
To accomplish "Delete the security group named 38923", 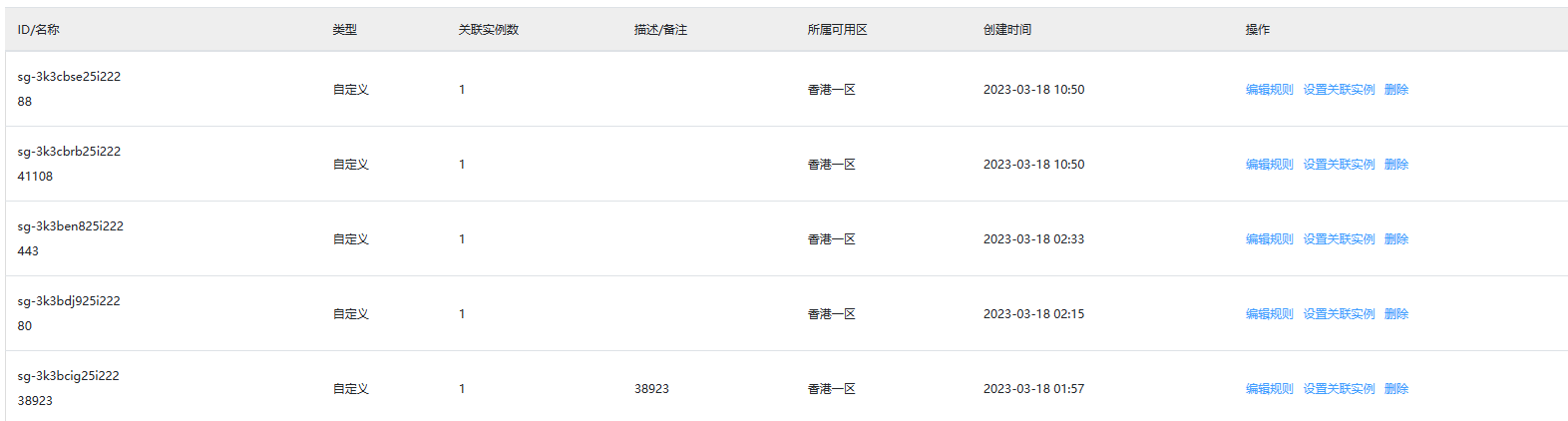I will pos(1396,389).
